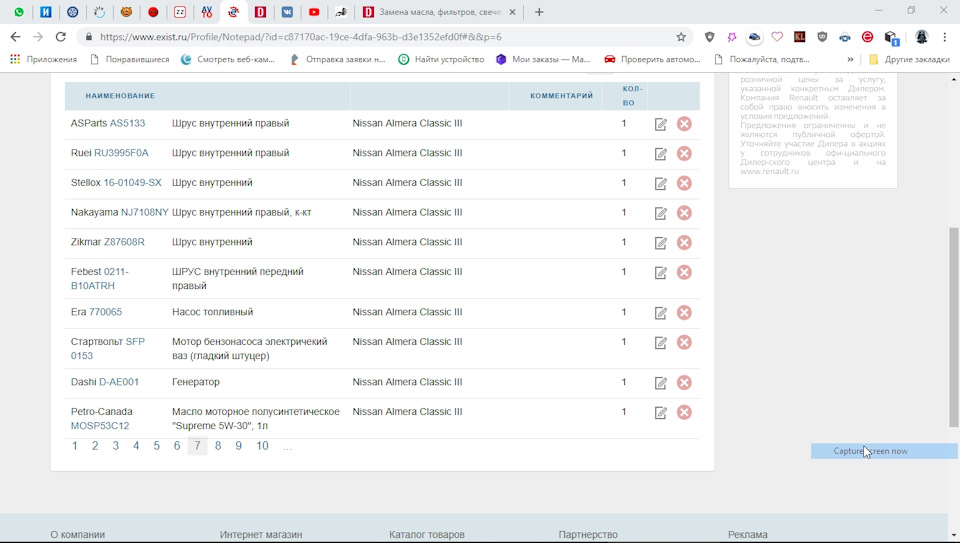Screen dimensions: 960x543
Task: Switch to the Замена масла, фильтров tab
Action: [440, 12]
